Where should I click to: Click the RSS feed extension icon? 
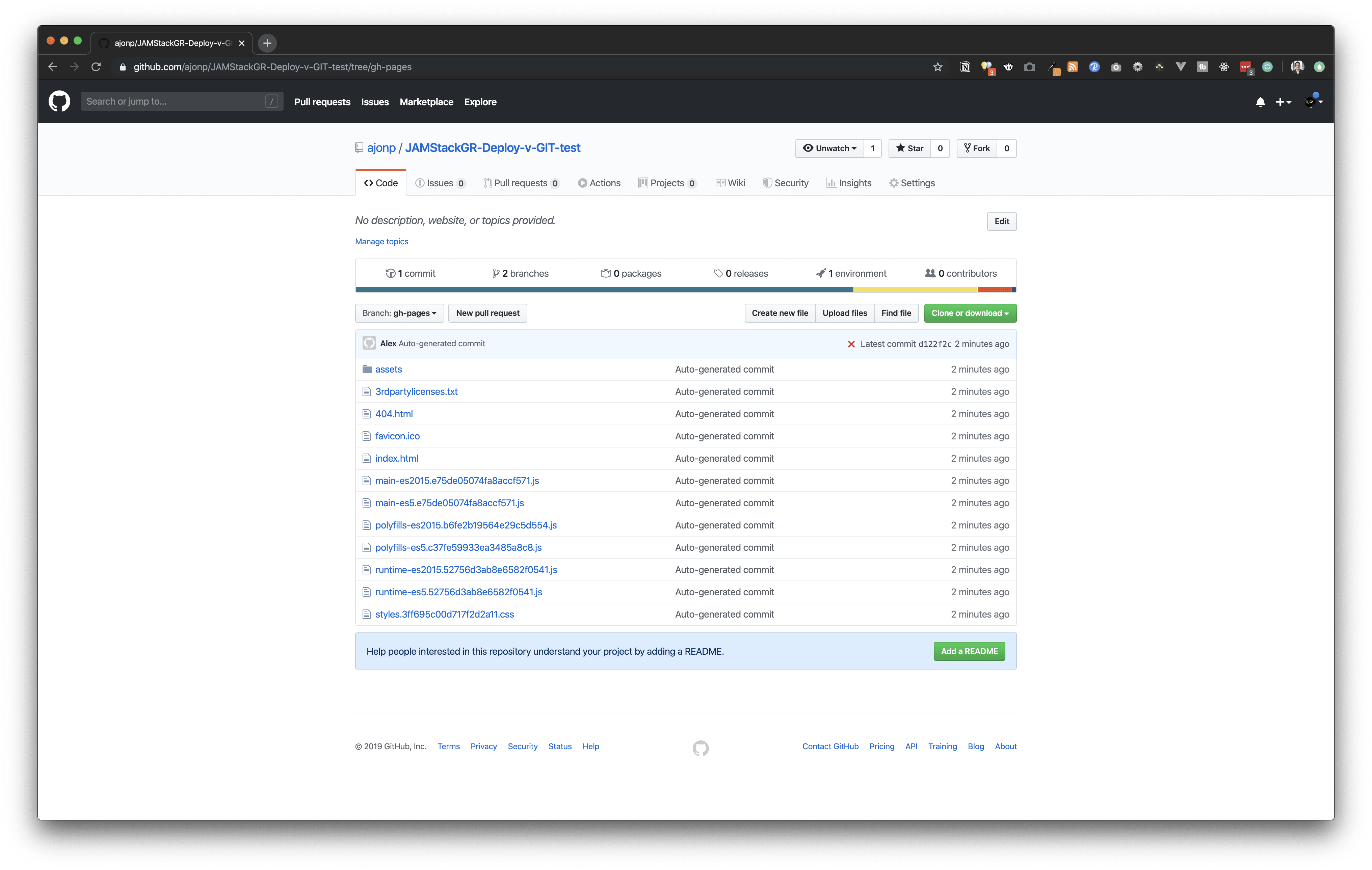tap(1073, 67)
